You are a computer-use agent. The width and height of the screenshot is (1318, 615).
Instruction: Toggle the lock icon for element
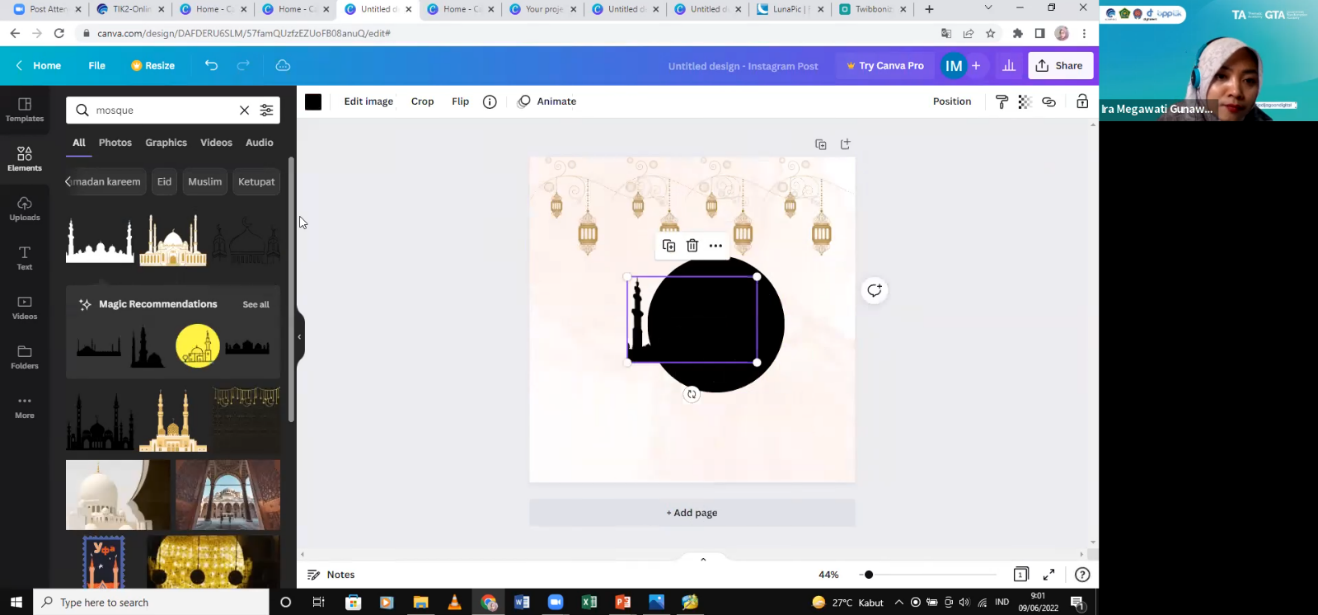[1082, 102]
